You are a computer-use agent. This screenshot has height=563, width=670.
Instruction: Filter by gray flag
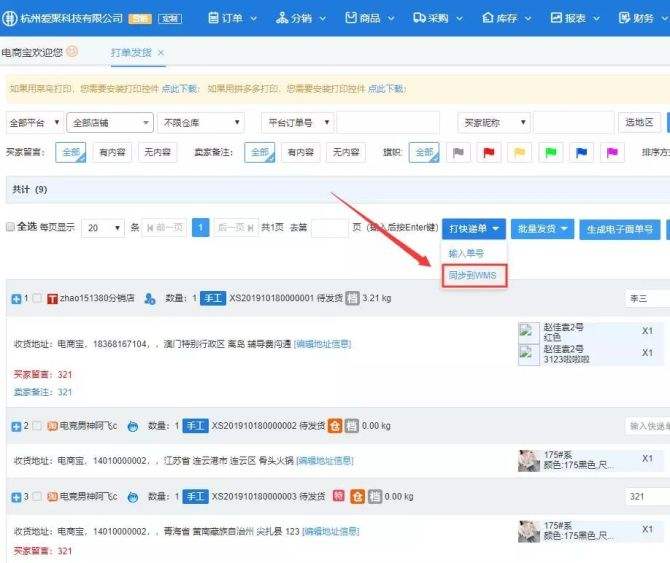point(458,152)
